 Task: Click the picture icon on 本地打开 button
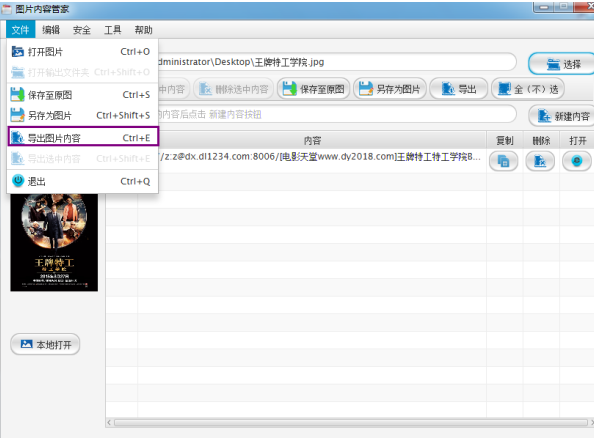pos(26,344)
